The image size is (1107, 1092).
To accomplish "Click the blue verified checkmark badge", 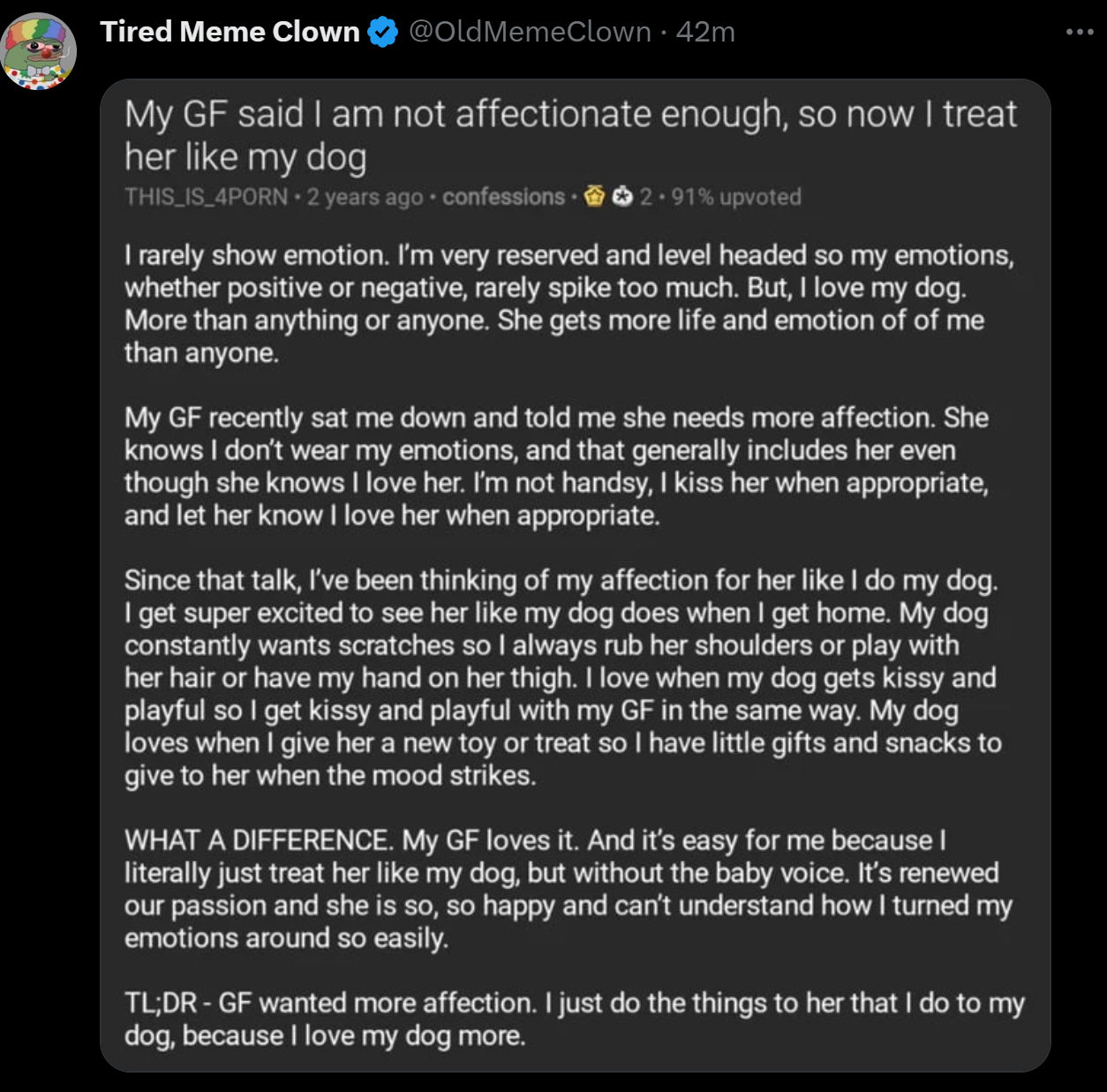I will [382, 33].
